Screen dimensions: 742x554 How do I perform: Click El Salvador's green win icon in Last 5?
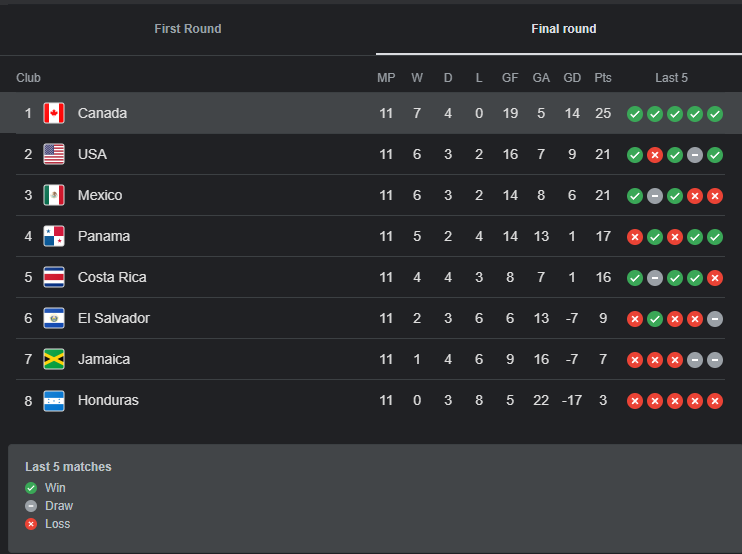click(655, 319)
